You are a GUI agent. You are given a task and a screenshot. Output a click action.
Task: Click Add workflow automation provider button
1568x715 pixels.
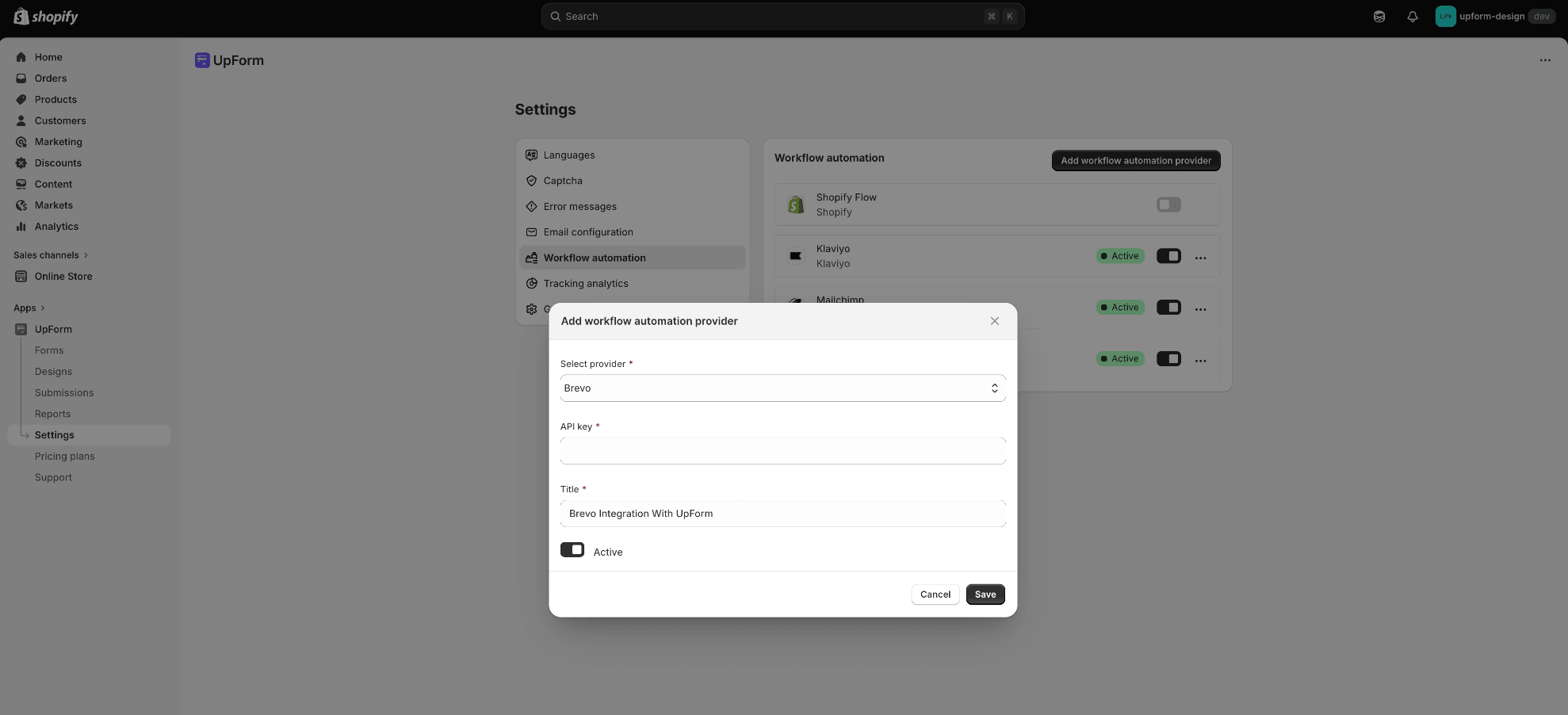[1136, 161]
